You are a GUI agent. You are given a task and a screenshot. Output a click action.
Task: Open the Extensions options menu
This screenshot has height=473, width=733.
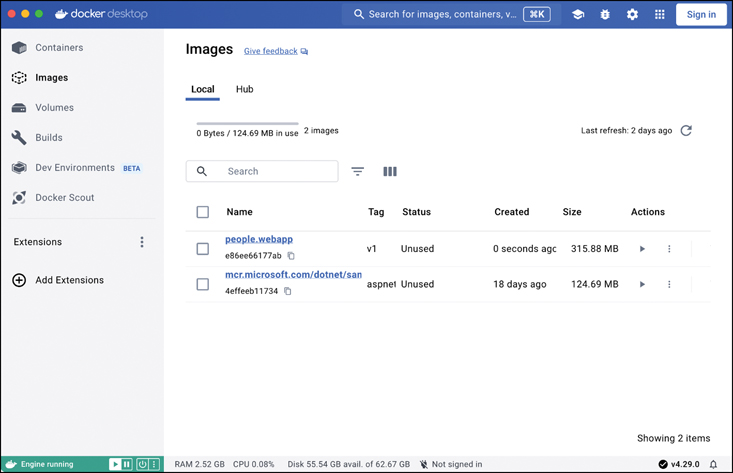click(142, 242)
